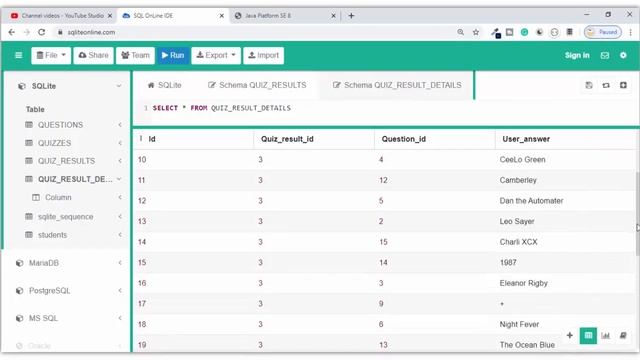Bookmark this page with star icon
This screenshot has height=360, width=640.
476,32
